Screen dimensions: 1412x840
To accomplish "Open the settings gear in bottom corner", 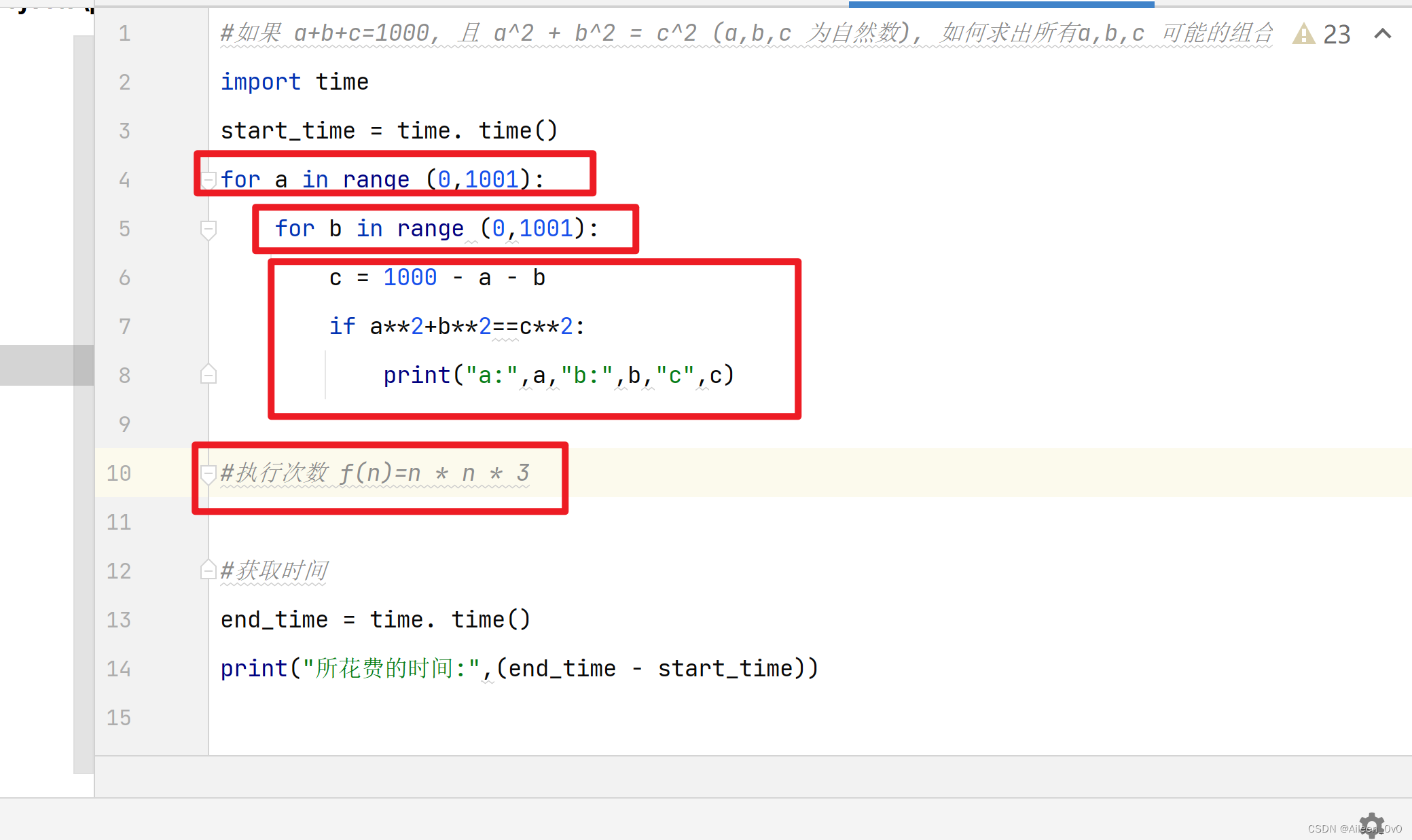I will (1371, 825).
